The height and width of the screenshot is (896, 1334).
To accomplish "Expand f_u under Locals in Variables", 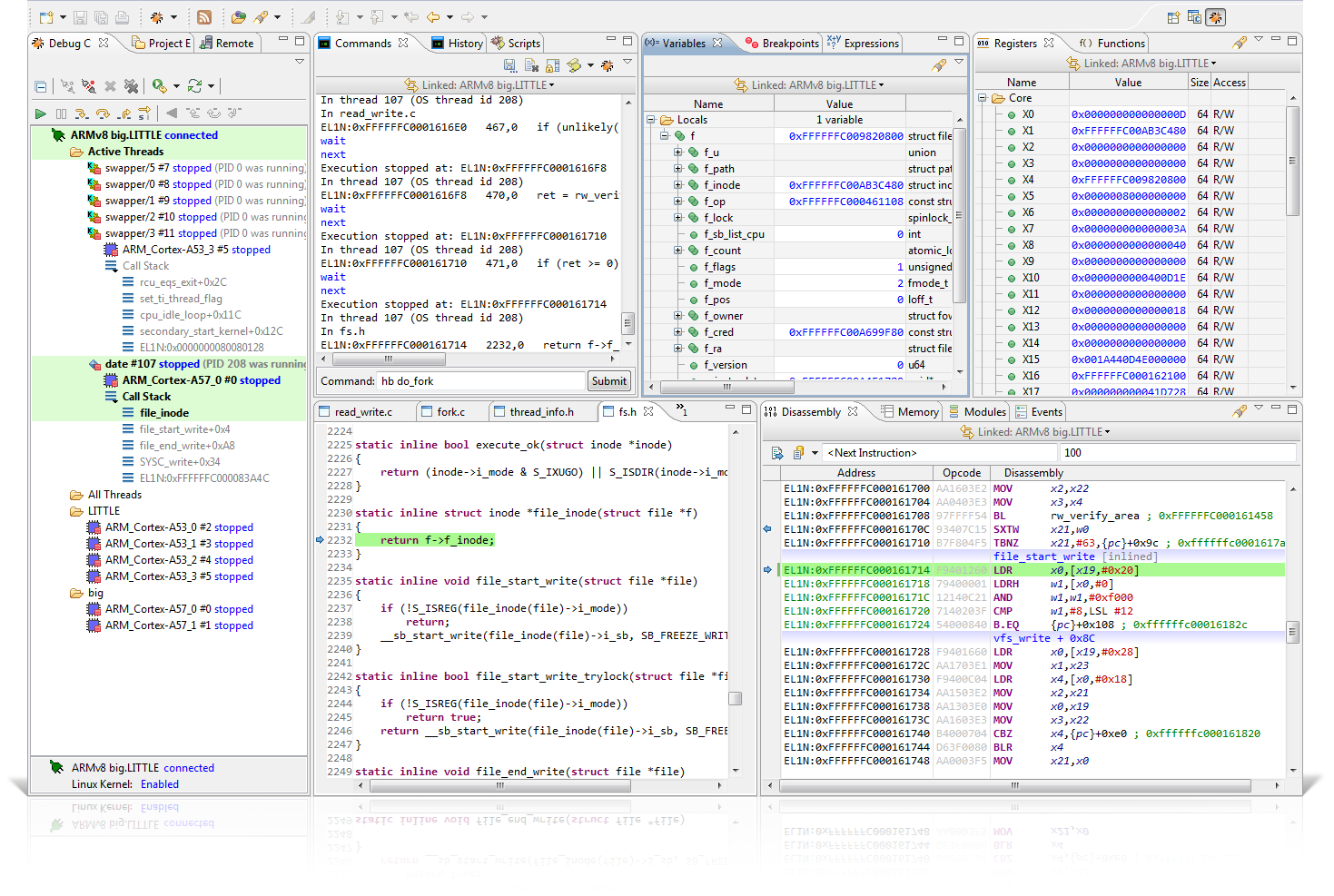I will (x=678, y=152).
